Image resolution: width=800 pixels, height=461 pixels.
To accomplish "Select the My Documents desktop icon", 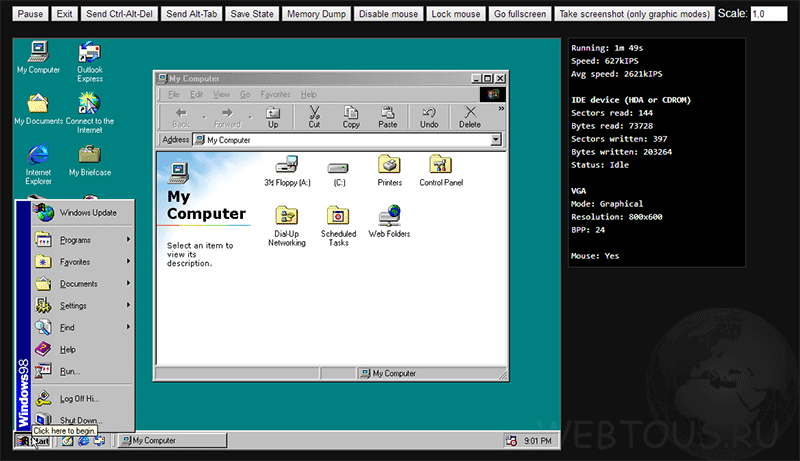I will (38, 109).
